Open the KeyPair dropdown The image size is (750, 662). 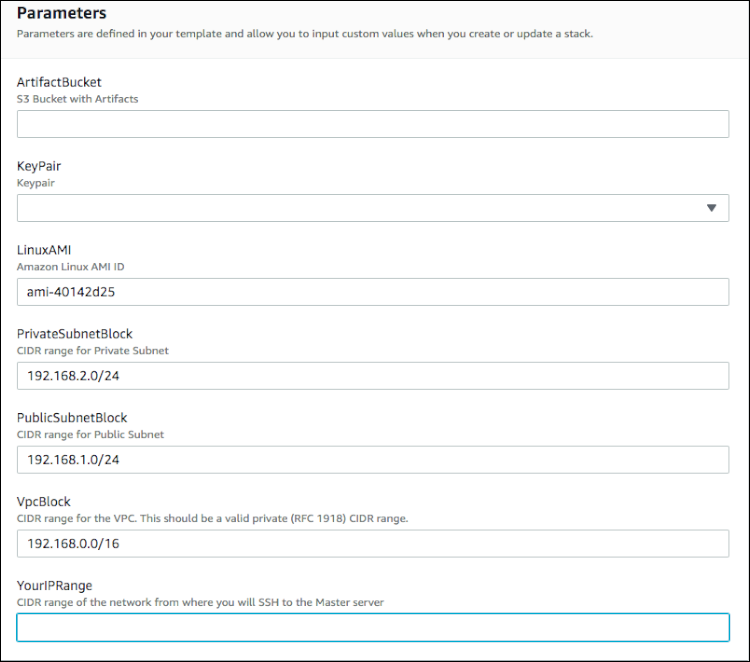[373, 208]
